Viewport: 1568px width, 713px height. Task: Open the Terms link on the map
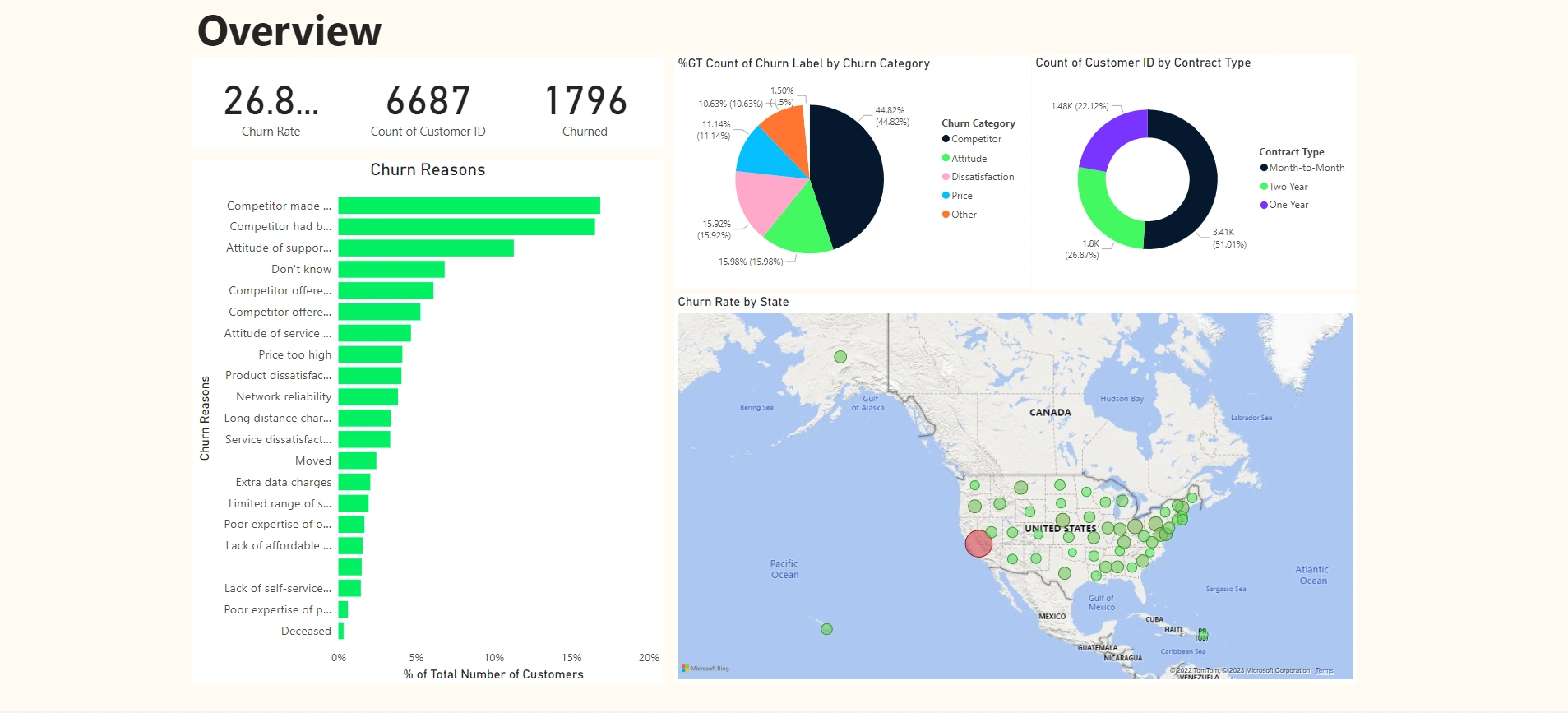click(1324, 671)
